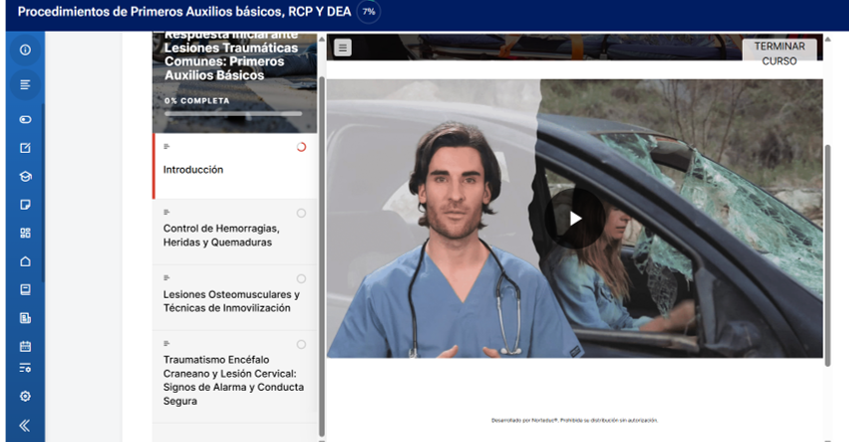Click the pencil edit icon in sidebar

25,148
